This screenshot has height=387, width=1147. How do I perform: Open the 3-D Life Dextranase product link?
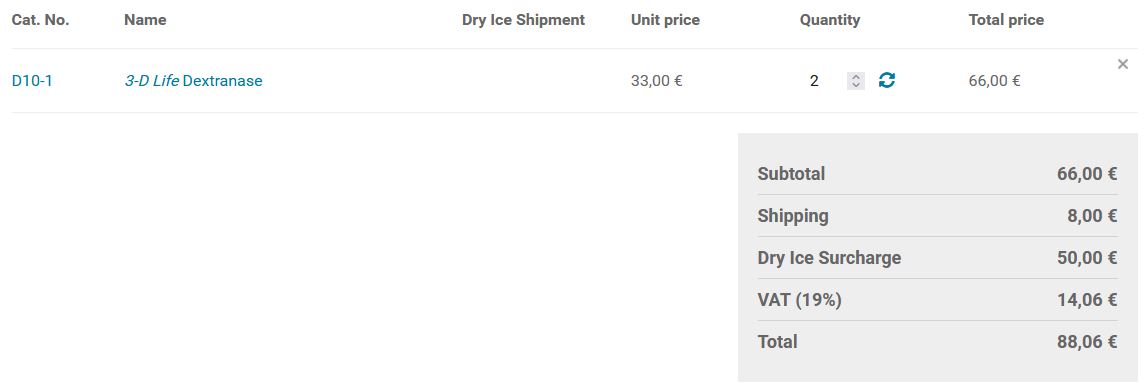tap(193, 80)
